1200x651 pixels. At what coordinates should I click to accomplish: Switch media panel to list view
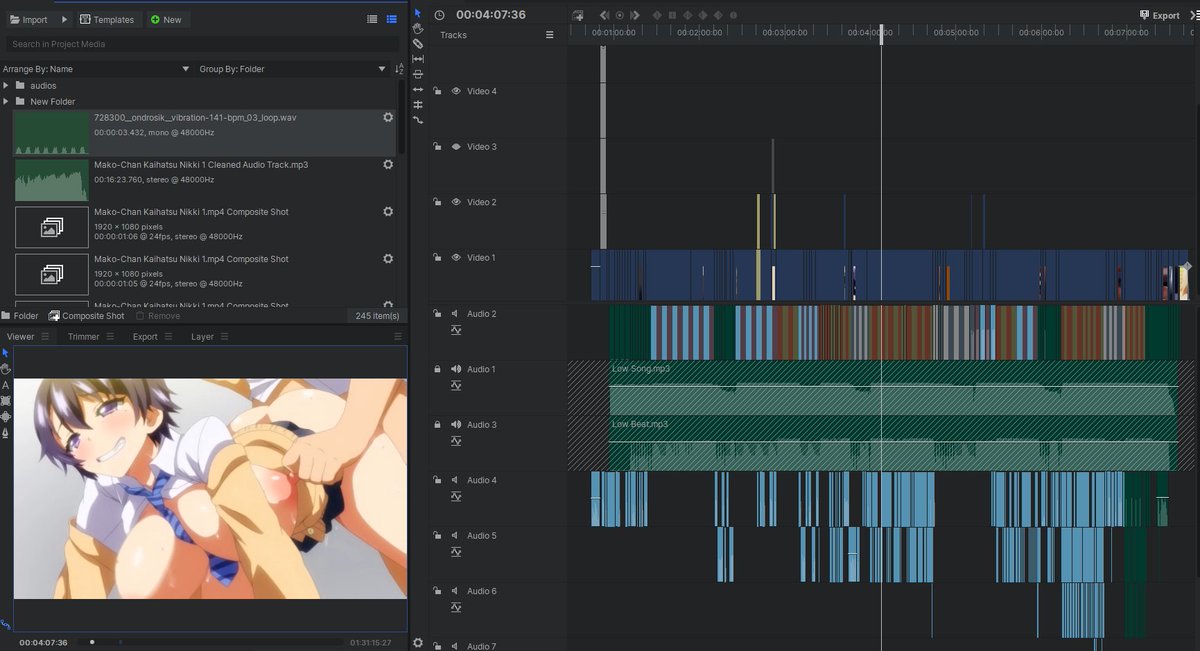coord(372,19)
